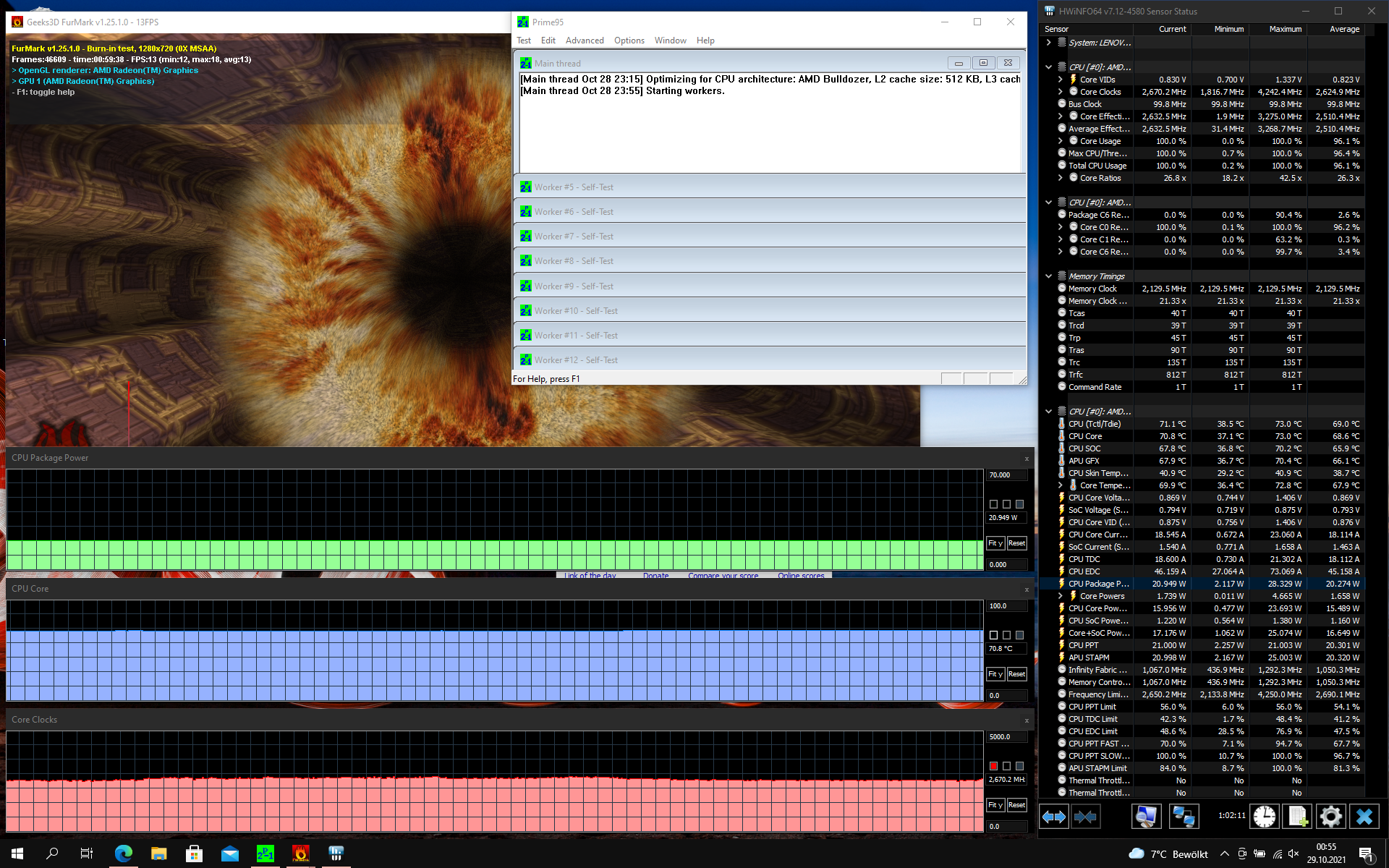Click Reset button in CPU Package Power graph
1389x868 pixels.
(x=1016, y=543)
